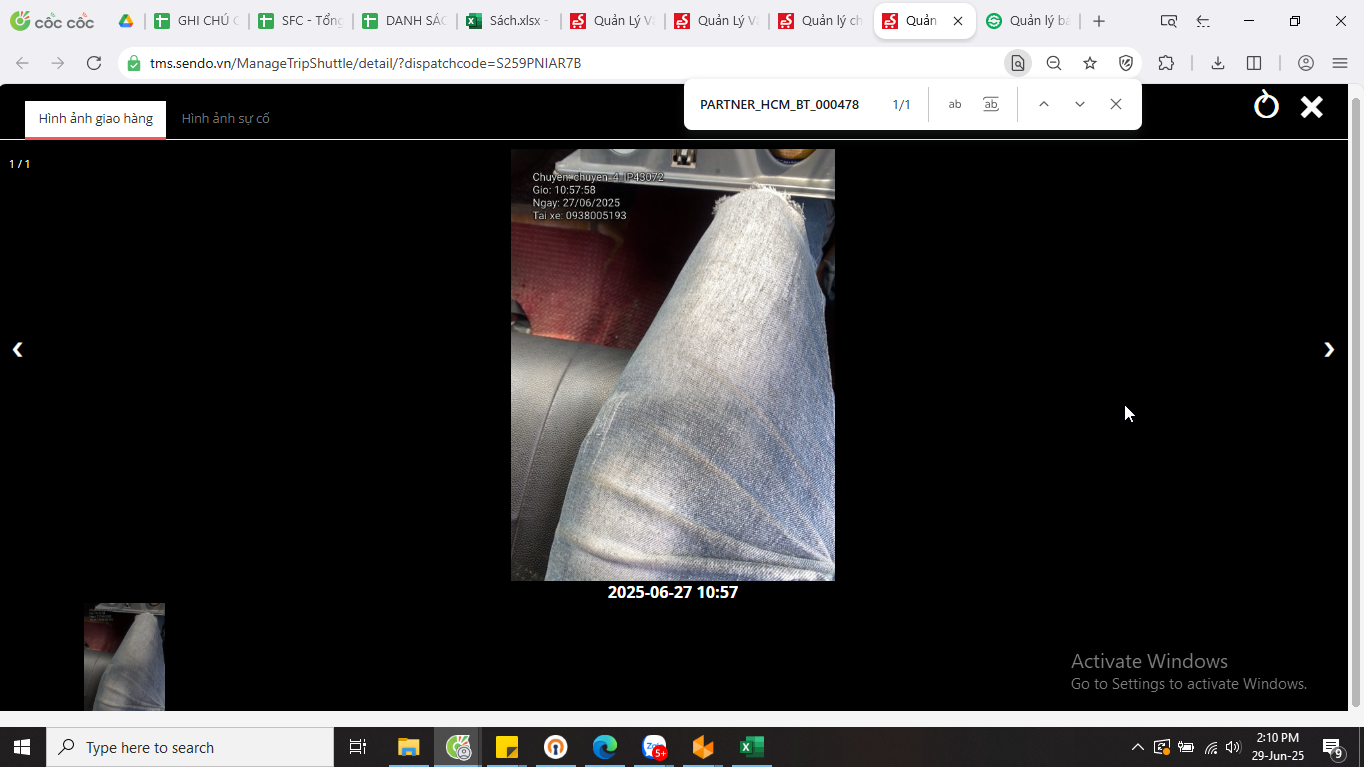Open Microsoft Edge from taskbar
The height and width of the screenshot is (767, 1364).
point(604,747)
